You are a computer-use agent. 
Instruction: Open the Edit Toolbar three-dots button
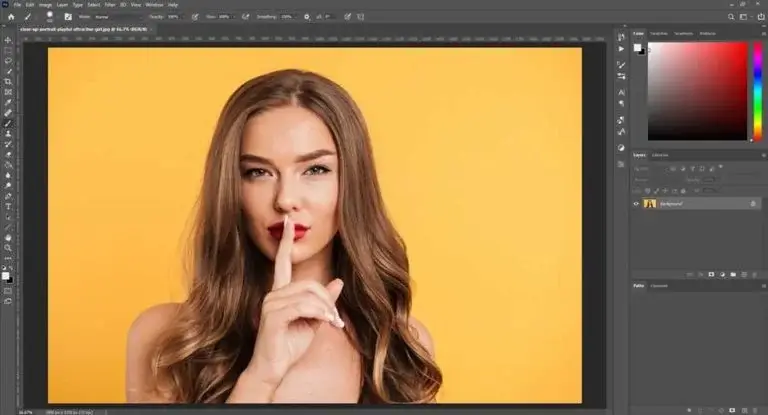pos(8,258)
